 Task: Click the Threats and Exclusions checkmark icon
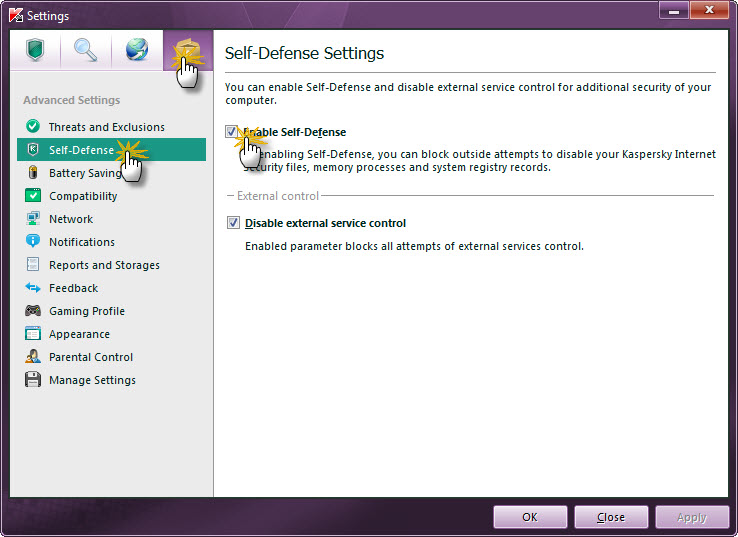(x=32, y=126)
